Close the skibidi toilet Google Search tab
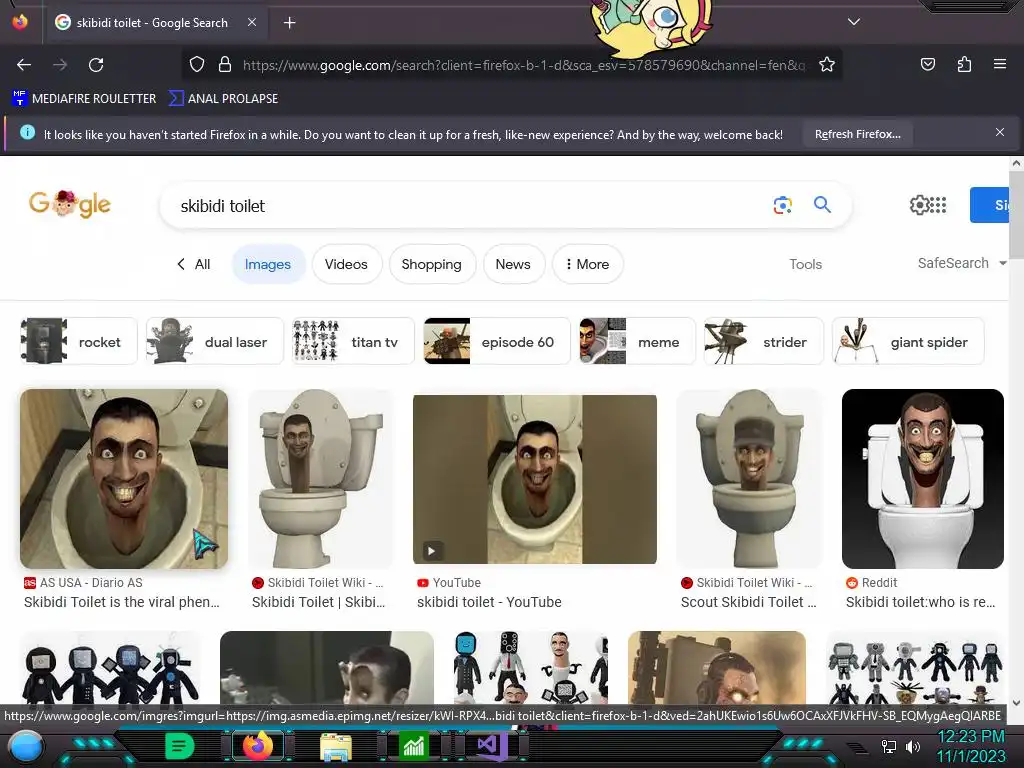 coord(252,22)
